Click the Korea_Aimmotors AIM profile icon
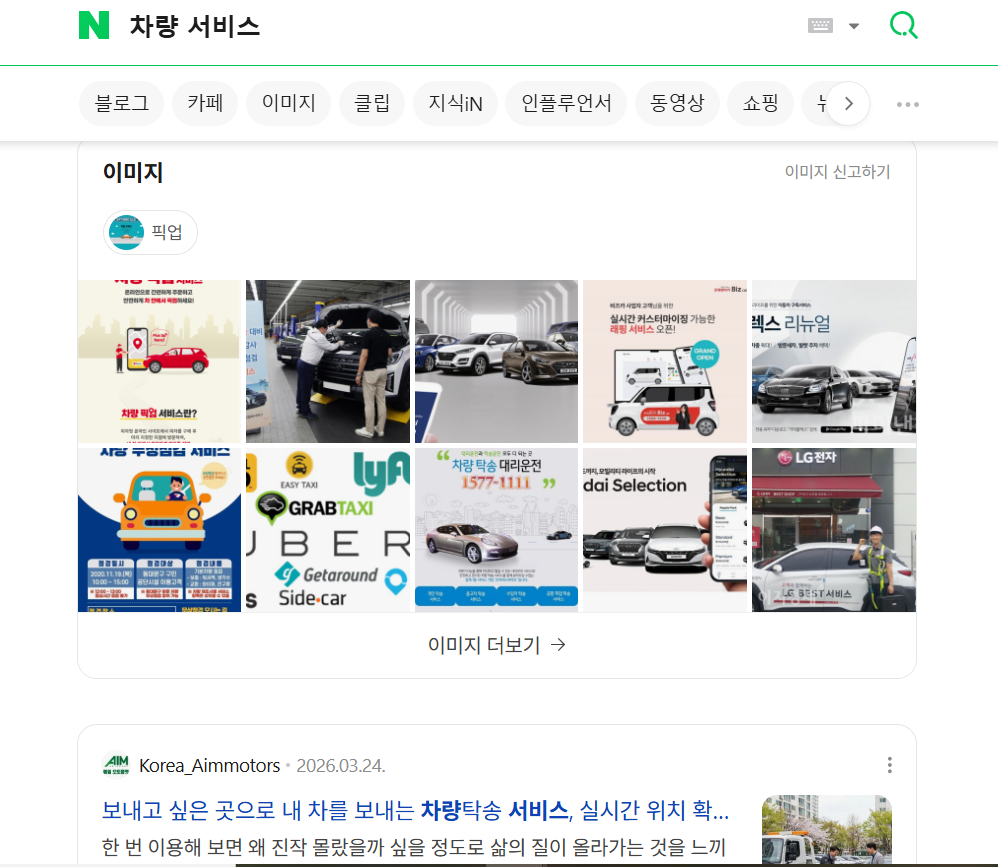Viewport: 998px width, 867px height. click(116, 765)
